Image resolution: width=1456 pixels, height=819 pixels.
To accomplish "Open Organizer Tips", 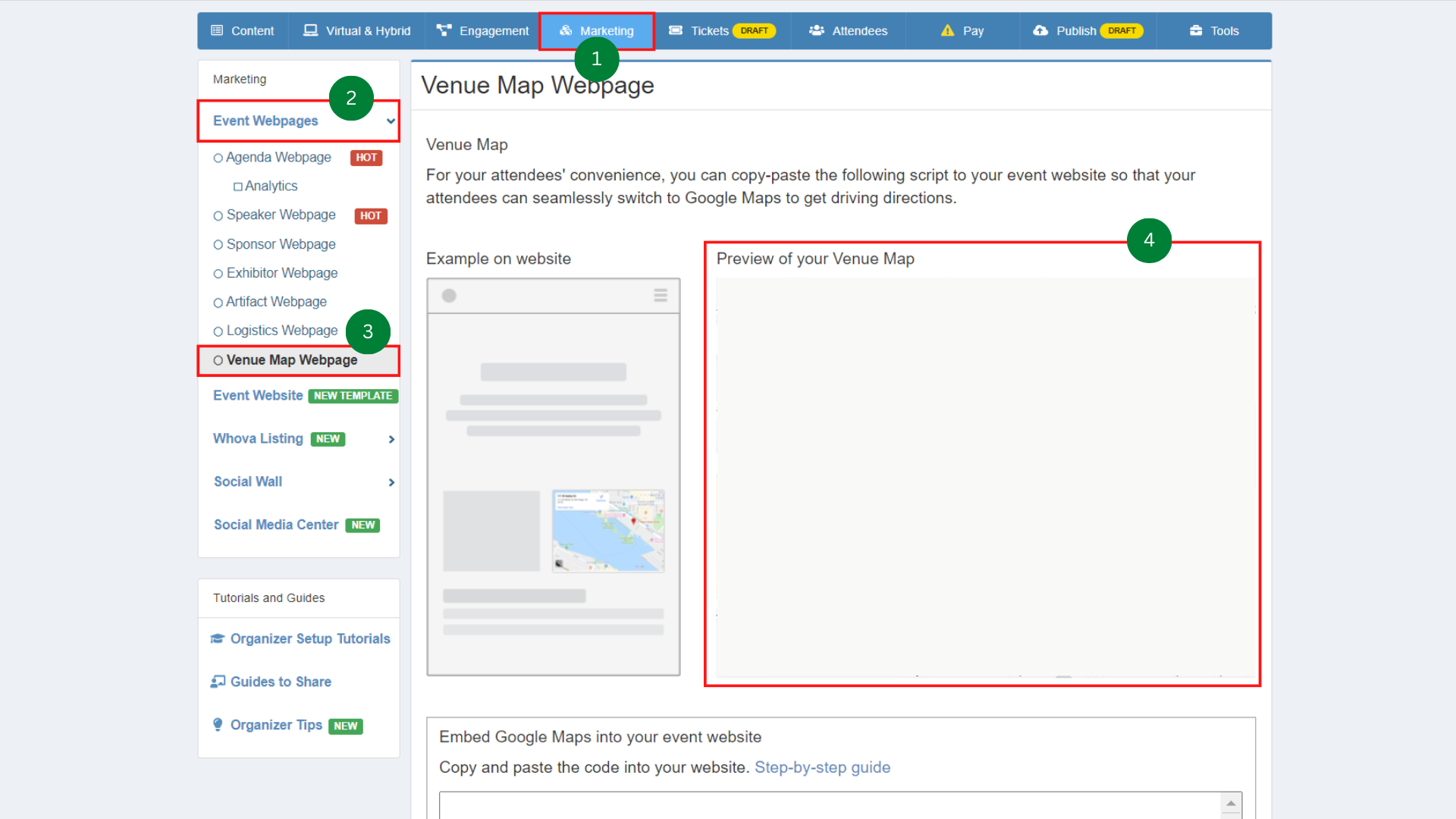I will coord(276,726).
